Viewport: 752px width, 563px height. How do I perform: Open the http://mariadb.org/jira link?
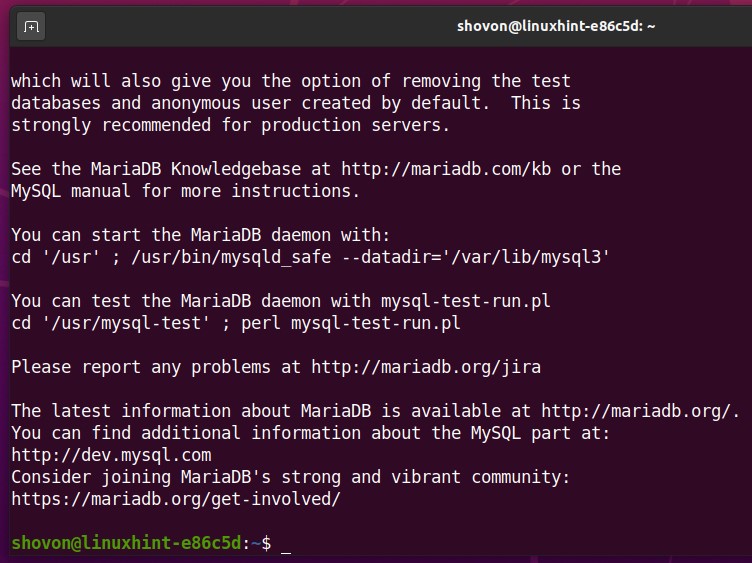click(425, 366)
